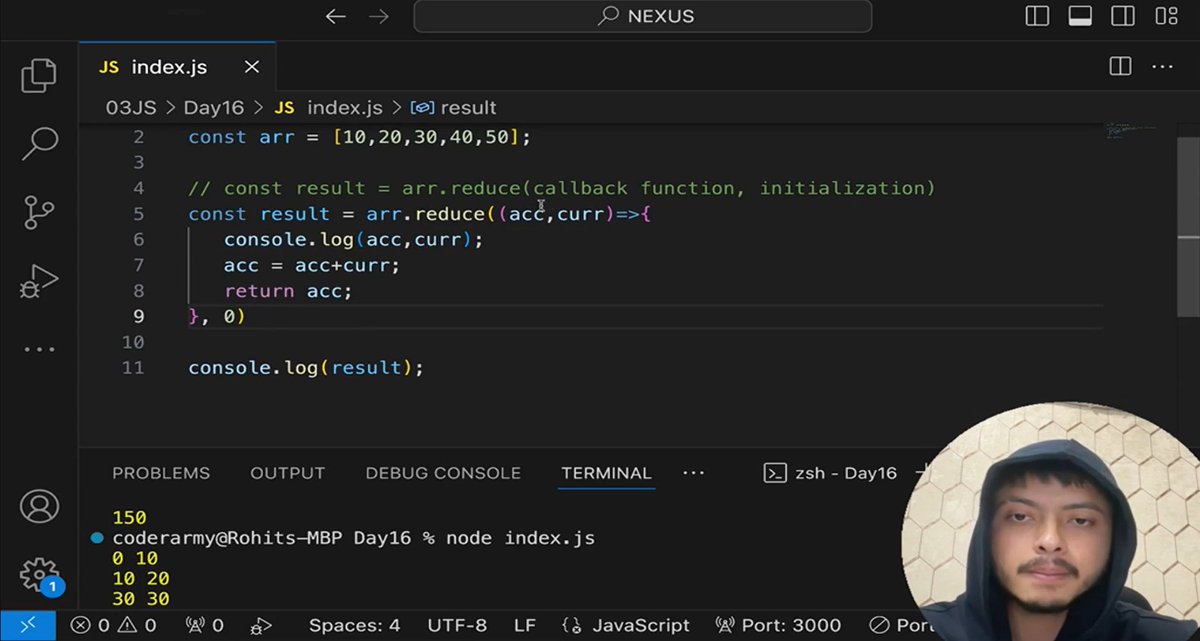
Task: Click 'acc = acc+curr;' on line 7
Action: [x=312, y=265]
